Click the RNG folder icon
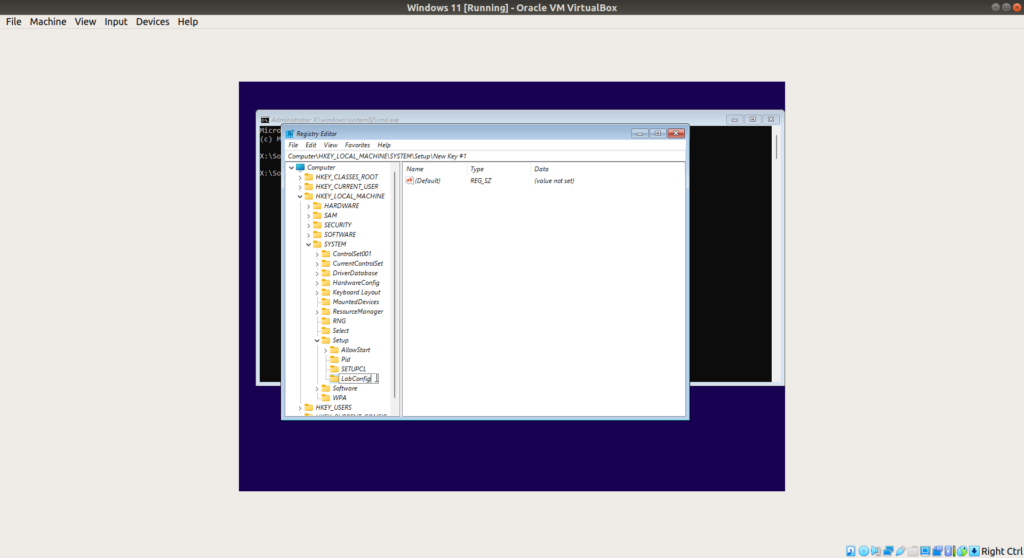The height and width of the screenshot is (558, 1024). pyautogui.click(x=326, y=321)
